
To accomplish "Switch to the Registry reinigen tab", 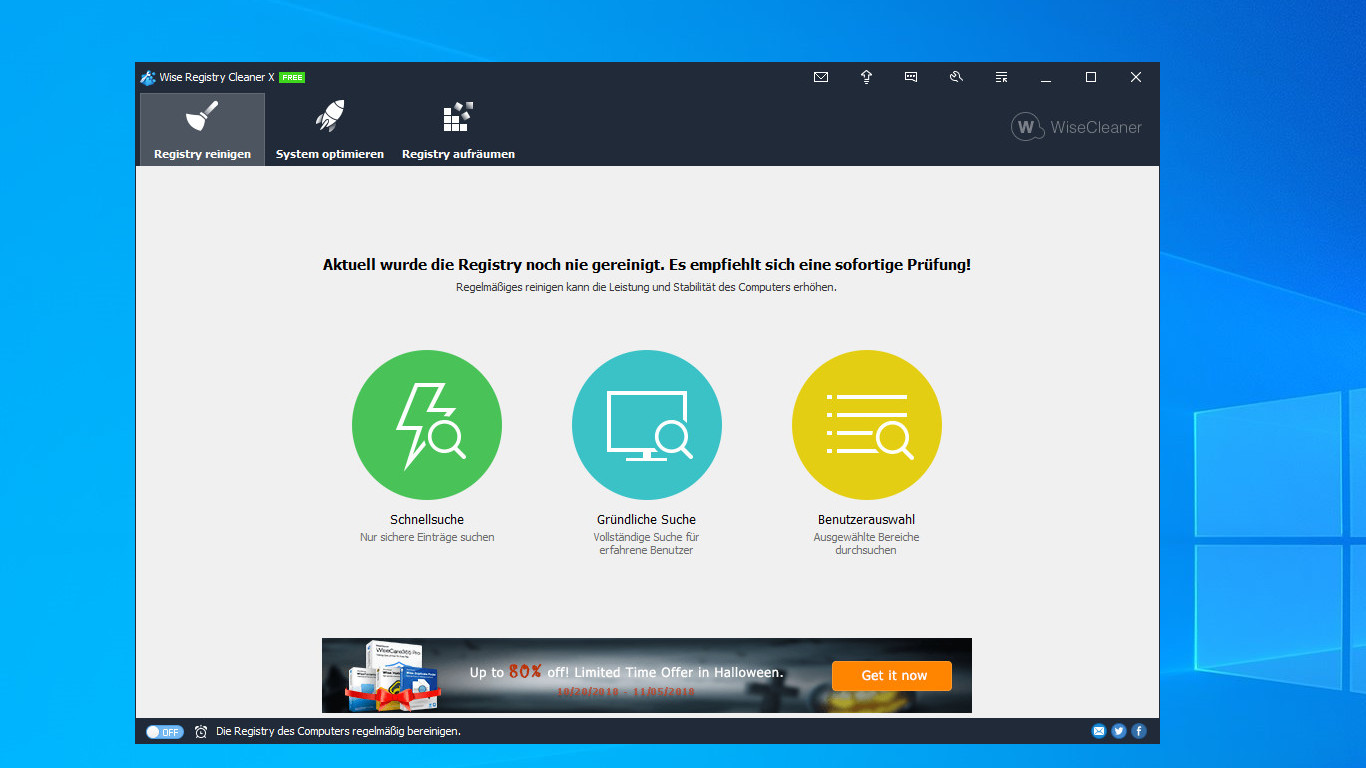I will pyautogui.click(x=202, y=129).
